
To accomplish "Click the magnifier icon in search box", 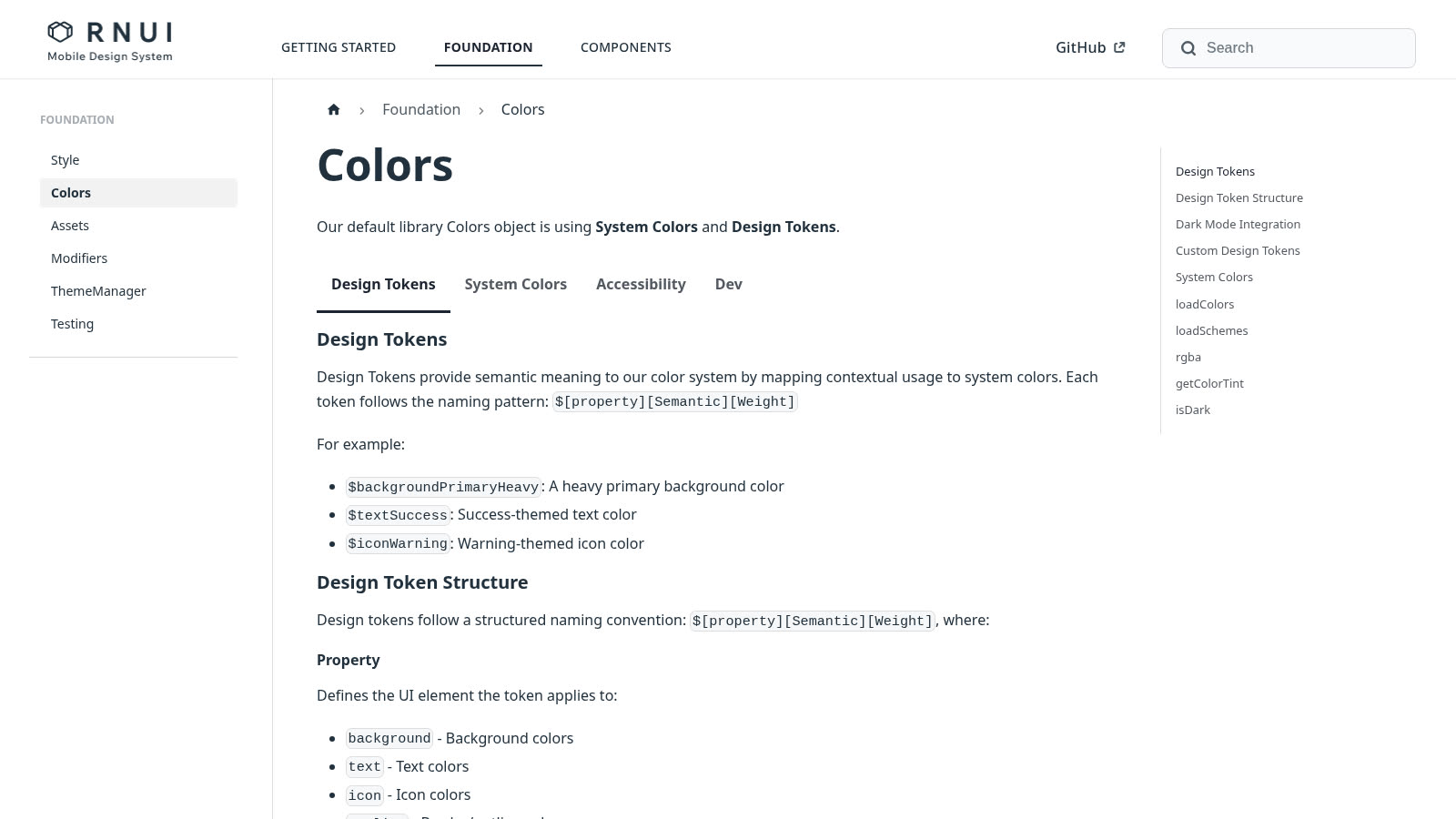I will (x=1188, y=48).
